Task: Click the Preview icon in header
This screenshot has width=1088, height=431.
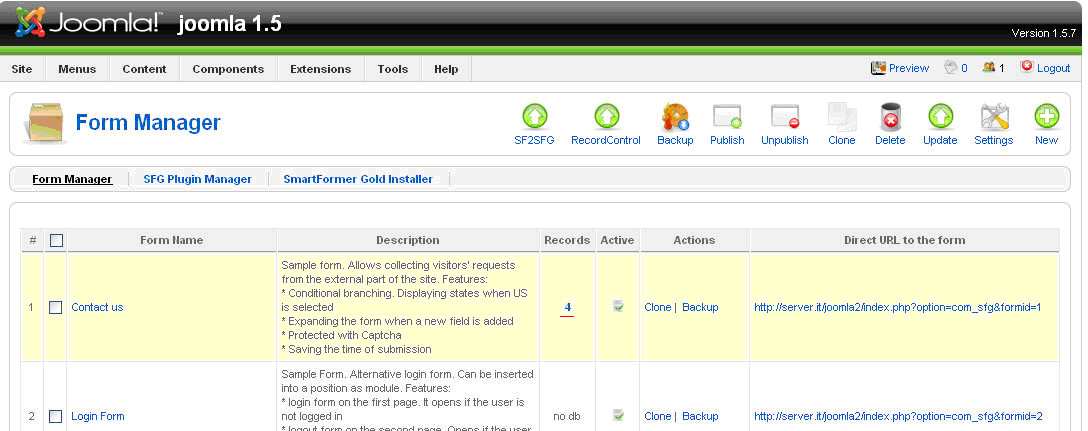Action: point(878,68)
